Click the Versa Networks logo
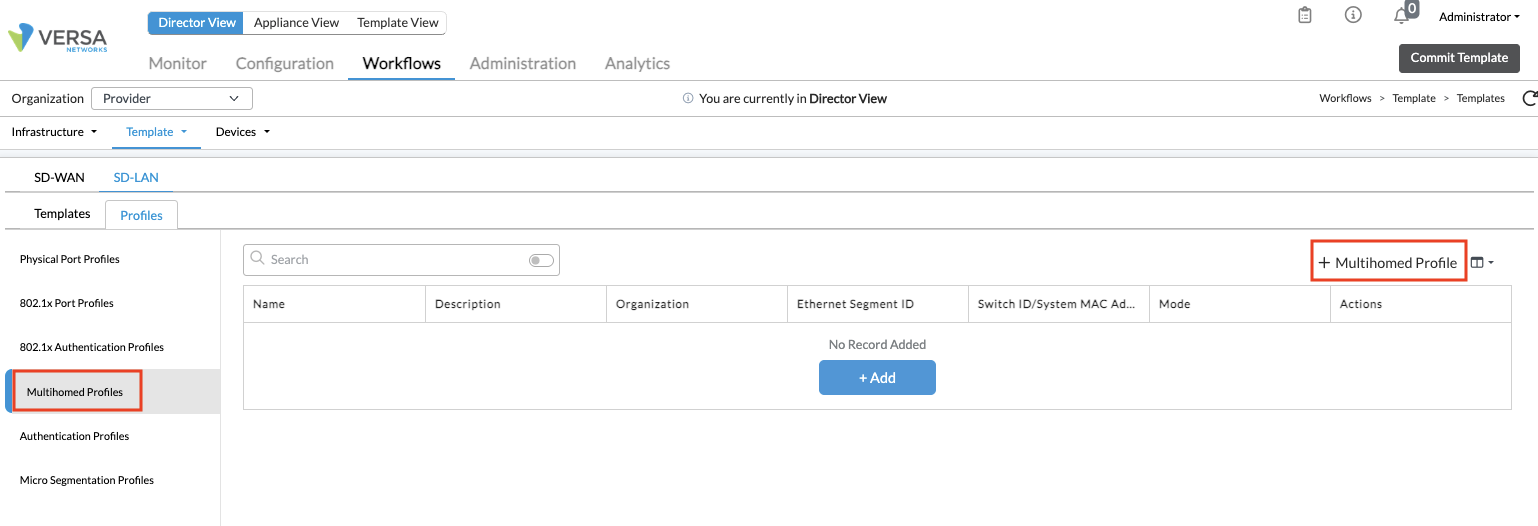Viewport: 1538px width, 526px height. (x=58, y=38)
